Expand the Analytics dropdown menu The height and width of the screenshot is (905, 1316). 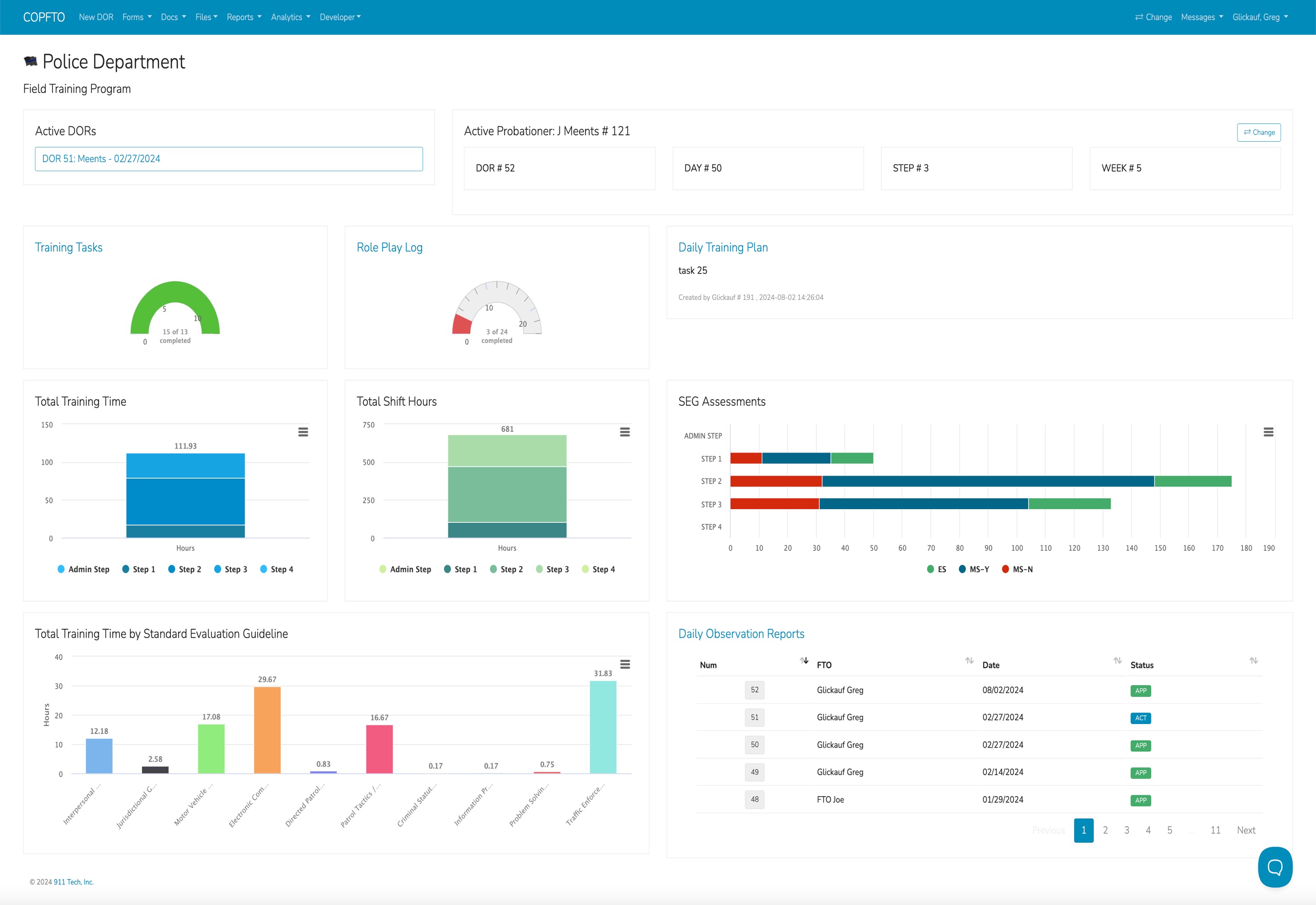click(290, 17)
